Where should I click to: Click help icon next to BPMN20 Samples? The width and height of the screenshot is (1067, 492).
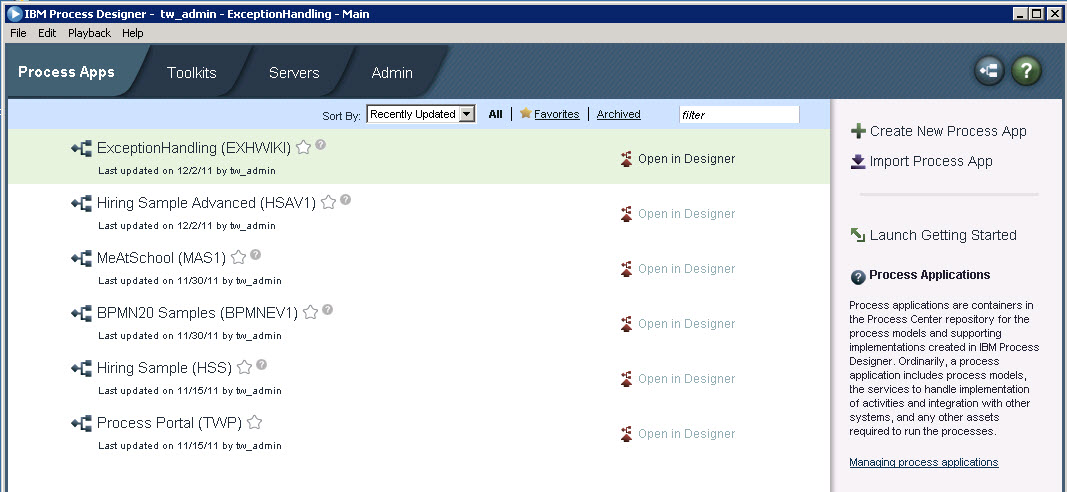(327, 310)
